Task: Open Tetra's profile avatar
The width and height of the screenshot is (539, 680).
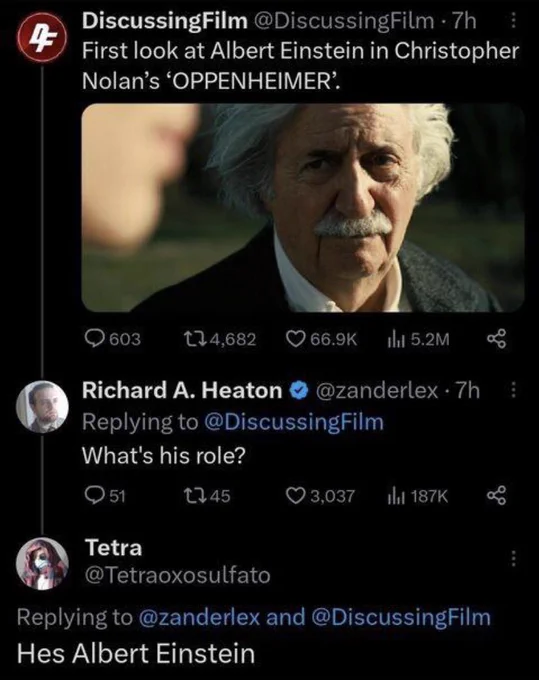Action: (42, 564)
